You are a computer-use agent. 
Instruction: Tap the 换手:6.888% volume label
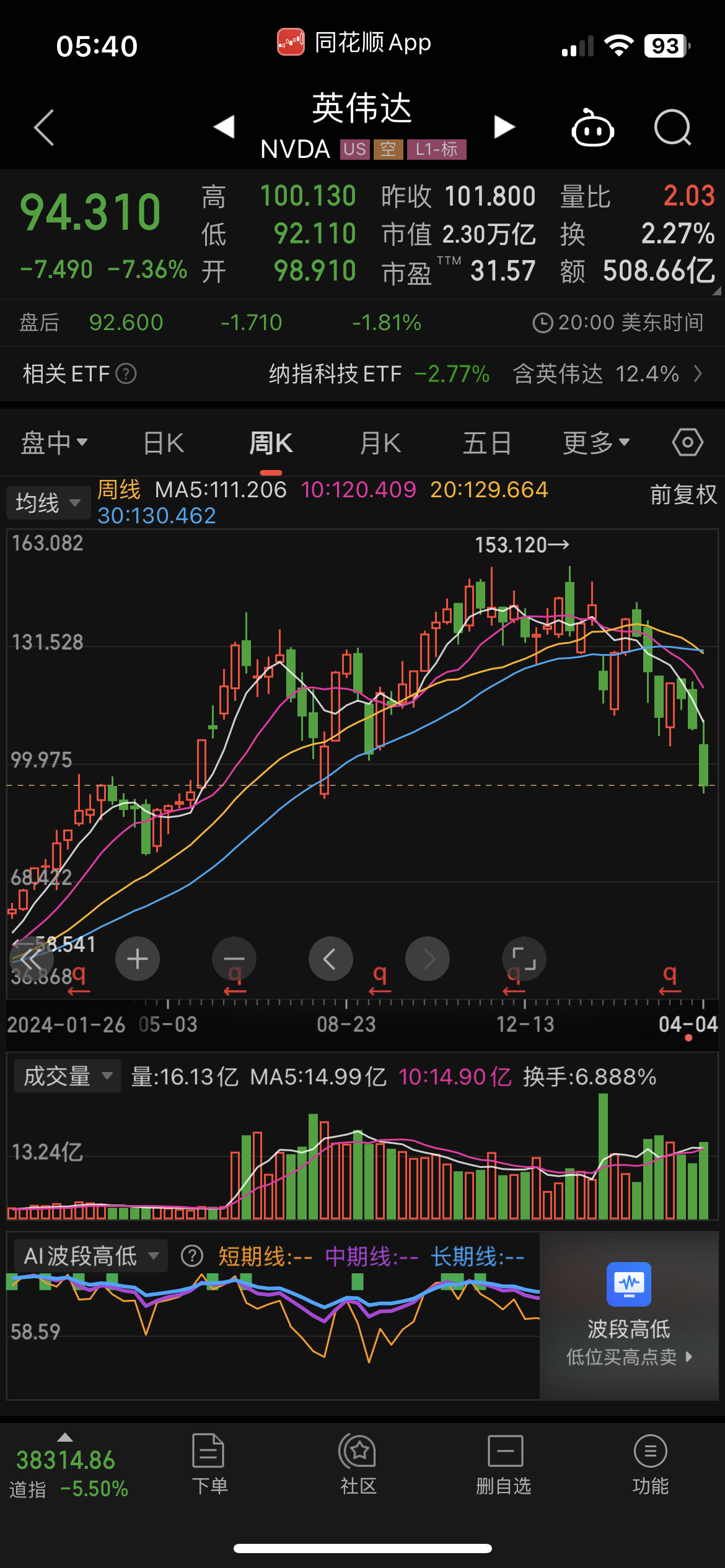[589, 1077]
